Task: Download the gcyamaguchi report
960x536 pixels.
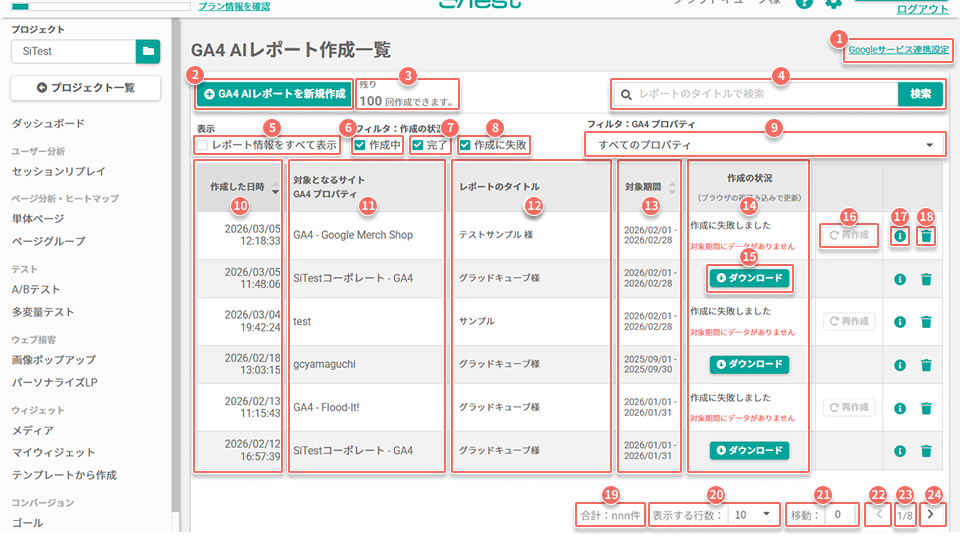Action: [x=749, y=364]
